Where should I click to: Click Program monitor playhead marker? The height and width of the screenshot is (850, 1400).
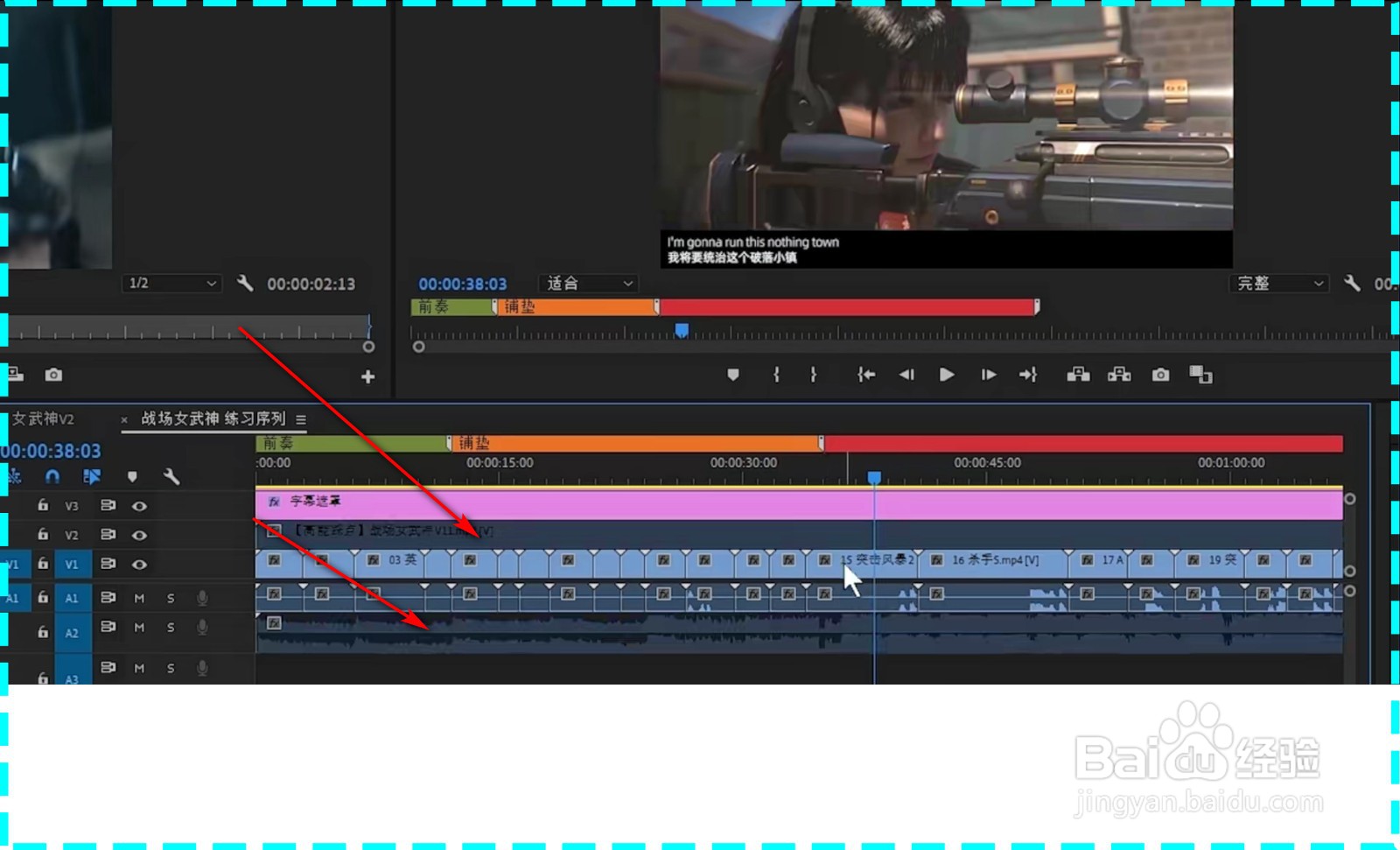pyautogui.click(x=682, y=330)
